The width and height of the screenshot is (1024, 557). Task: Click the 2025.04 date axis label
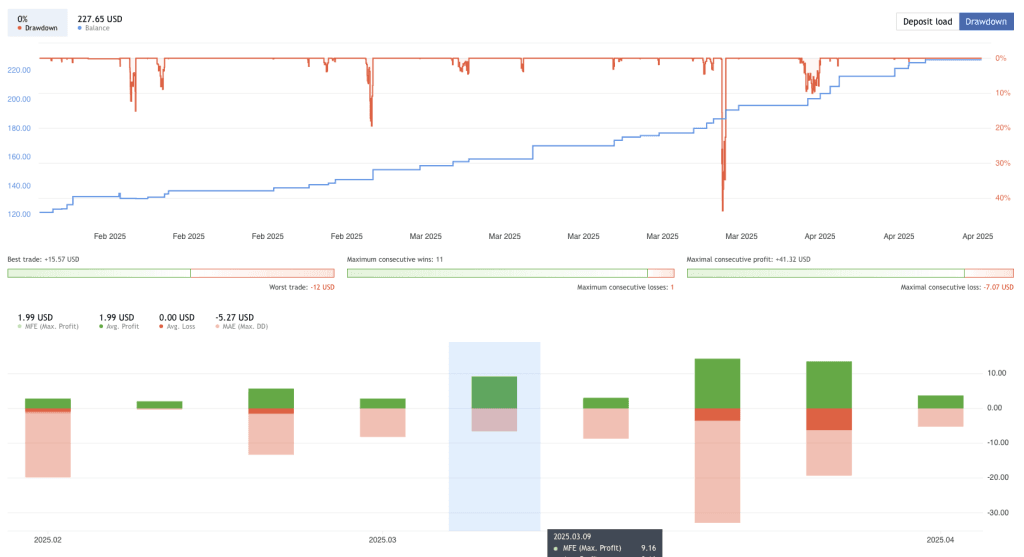pos(940,540)
